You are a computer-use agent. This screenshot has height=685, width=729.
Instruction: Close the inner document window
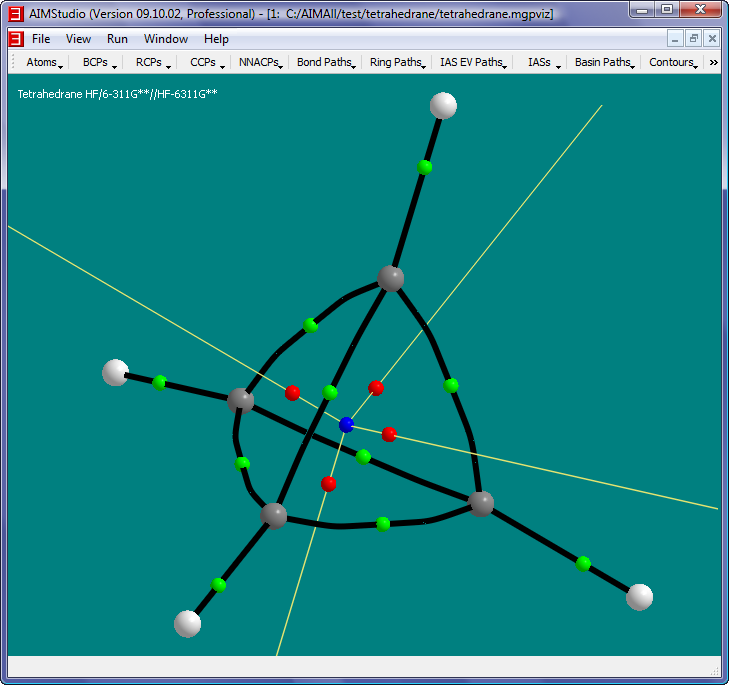712,39
